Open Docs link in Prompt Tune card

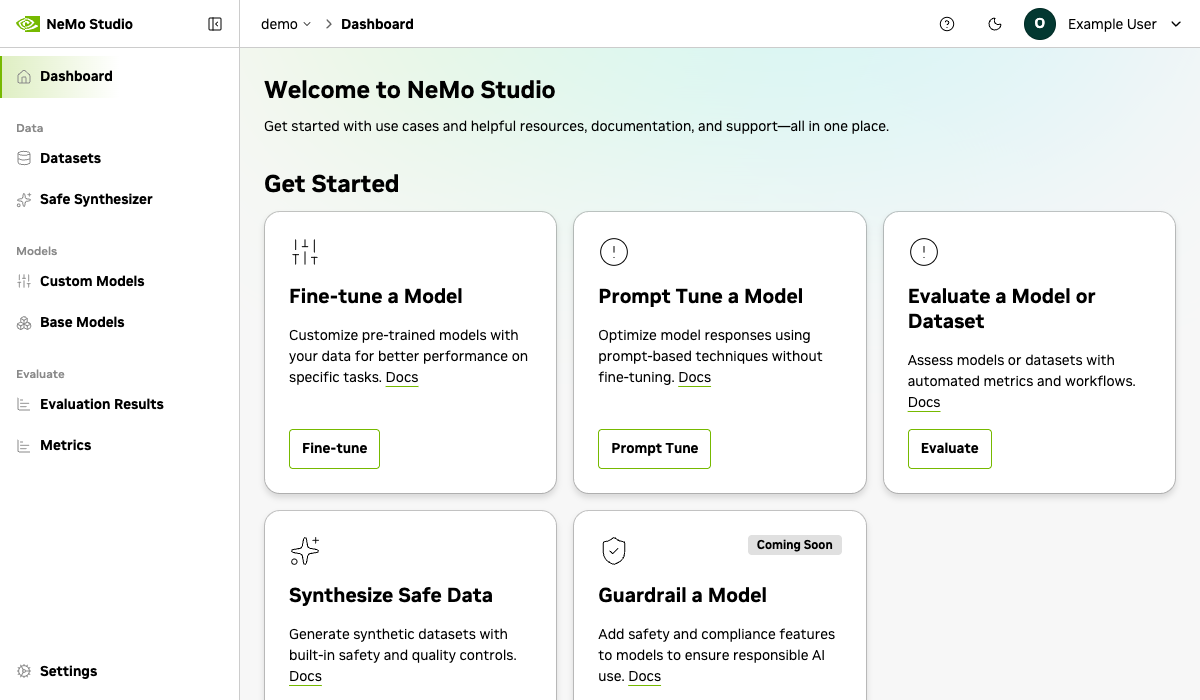(x=694, y=377)
